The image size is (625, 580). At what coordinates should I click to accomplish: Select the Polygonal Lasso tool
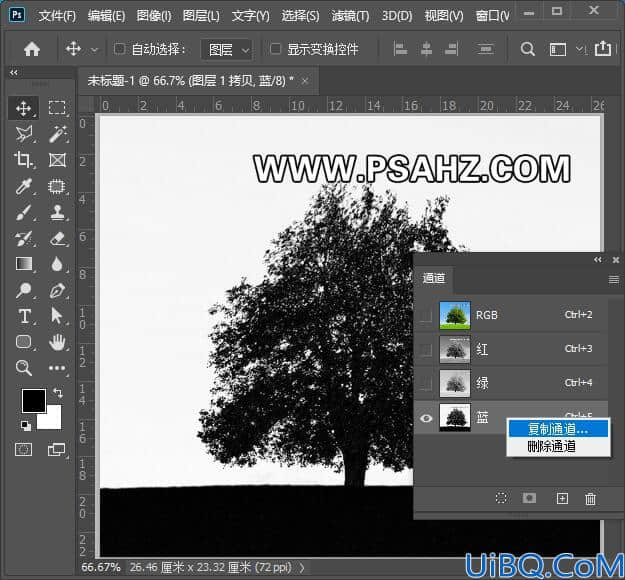[24, 134]
